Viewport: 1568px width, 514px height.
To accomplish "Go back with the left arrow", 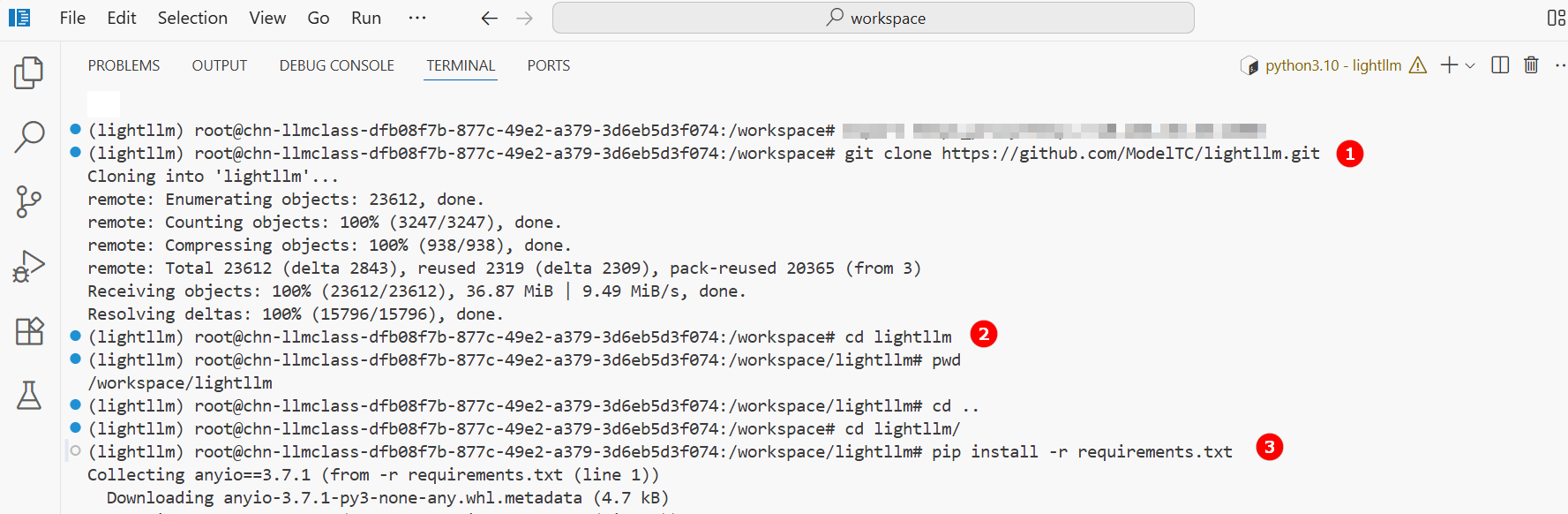I will pos(490,18).
